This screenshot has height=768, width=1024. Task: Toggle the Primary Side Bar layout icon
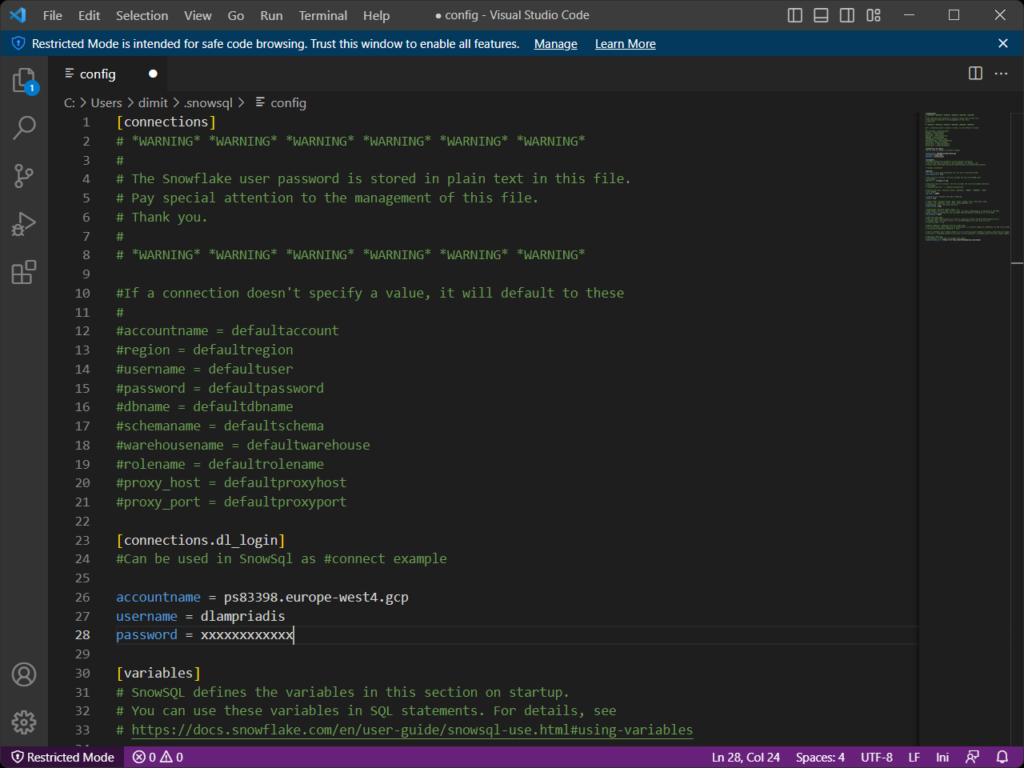(795, 15)
